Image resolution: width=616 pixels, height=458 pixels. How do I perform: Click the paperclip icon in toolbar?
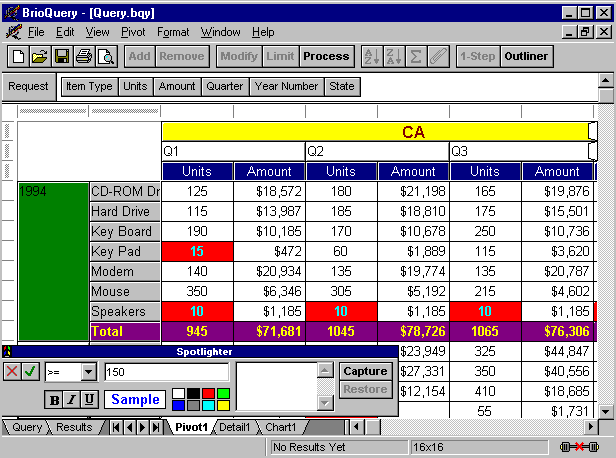[438, 57]
